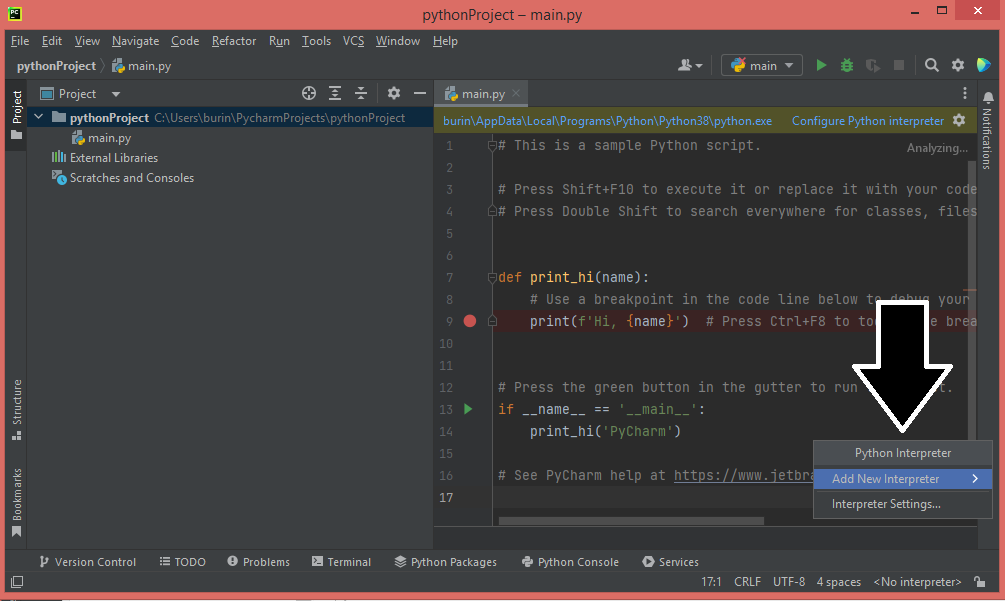The height and width of the screenshot is (601, 1005).
Task: Collapse all in Project panel
Action: [361, 94]
